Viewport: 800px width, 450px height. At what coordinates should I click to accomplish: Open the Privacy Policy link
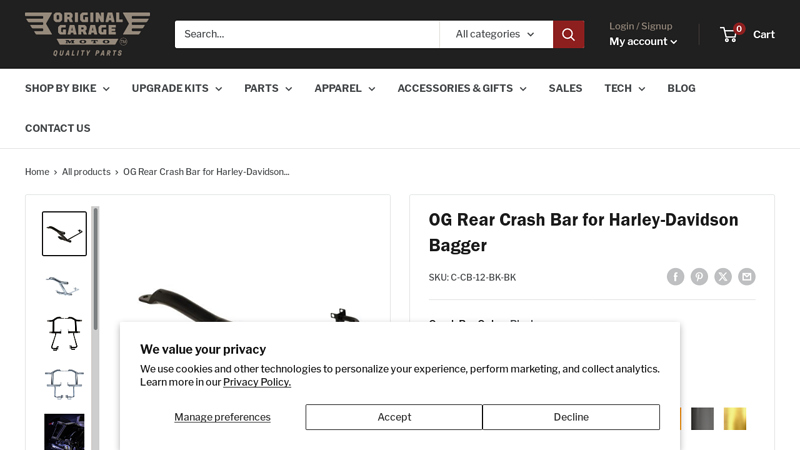pos(257,382)
